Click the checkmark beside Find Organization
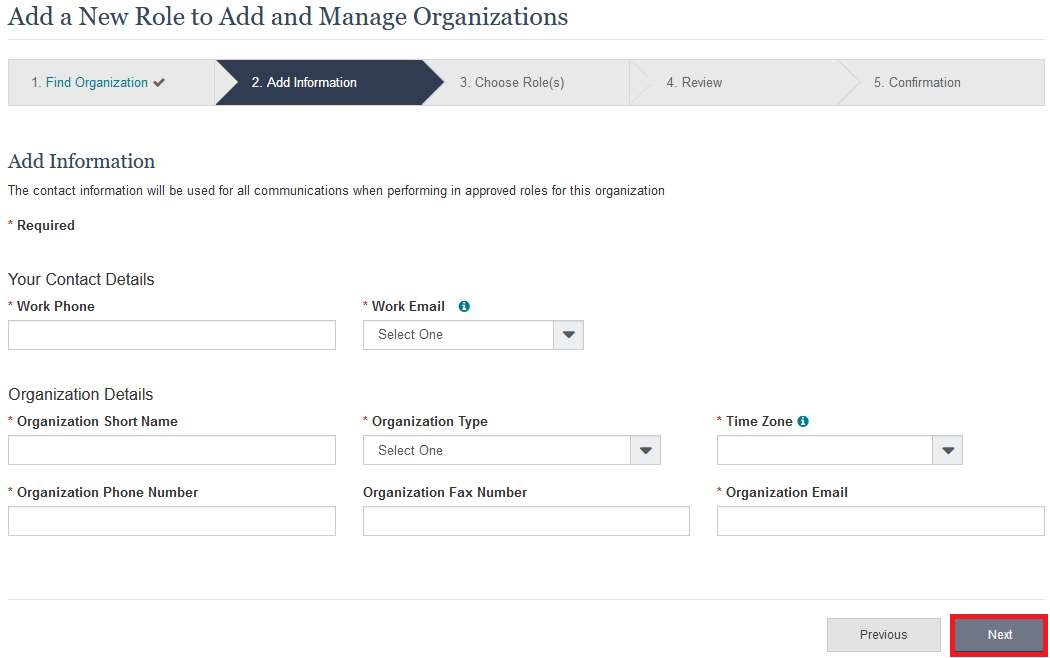Image resolution: width=1050 pixels, height=658 pixels. (159, 83)
